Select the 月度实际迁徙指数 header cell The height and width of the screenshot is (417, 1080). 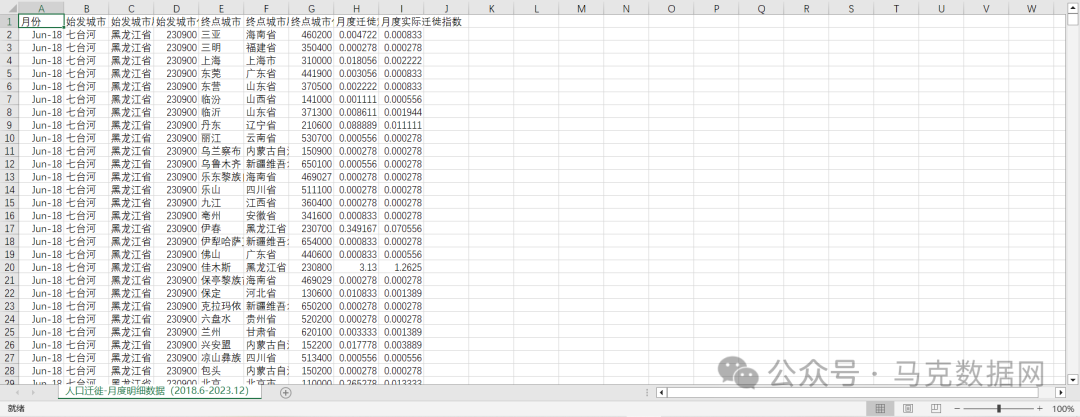click(402, 21)
